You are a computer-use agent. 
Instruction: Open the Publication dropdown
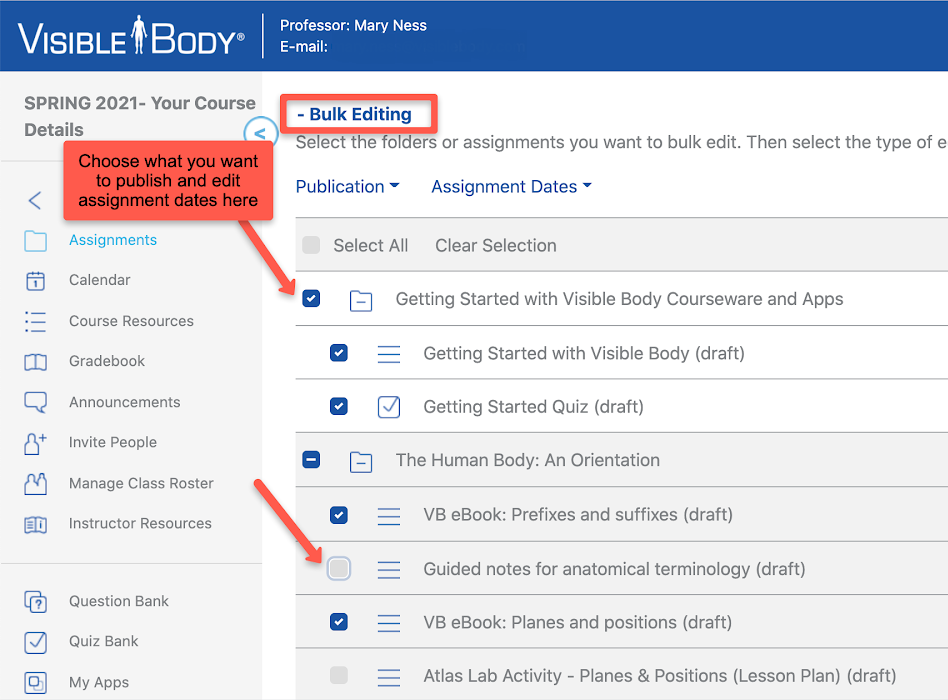click(x=348, y=187)
